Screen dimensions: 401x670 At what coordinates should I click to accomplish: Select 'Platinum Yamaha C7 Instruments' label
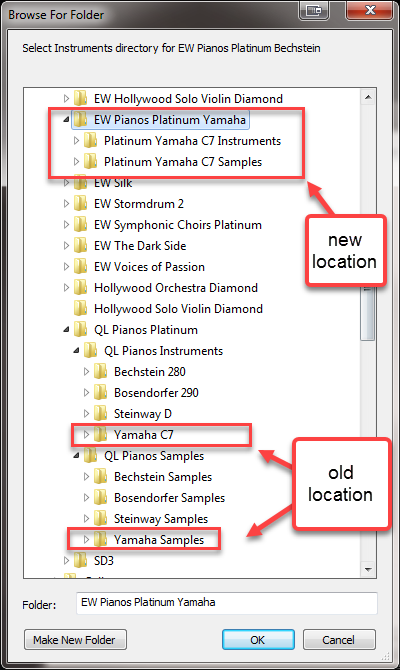pyautogui.click(x=192, y=141)
